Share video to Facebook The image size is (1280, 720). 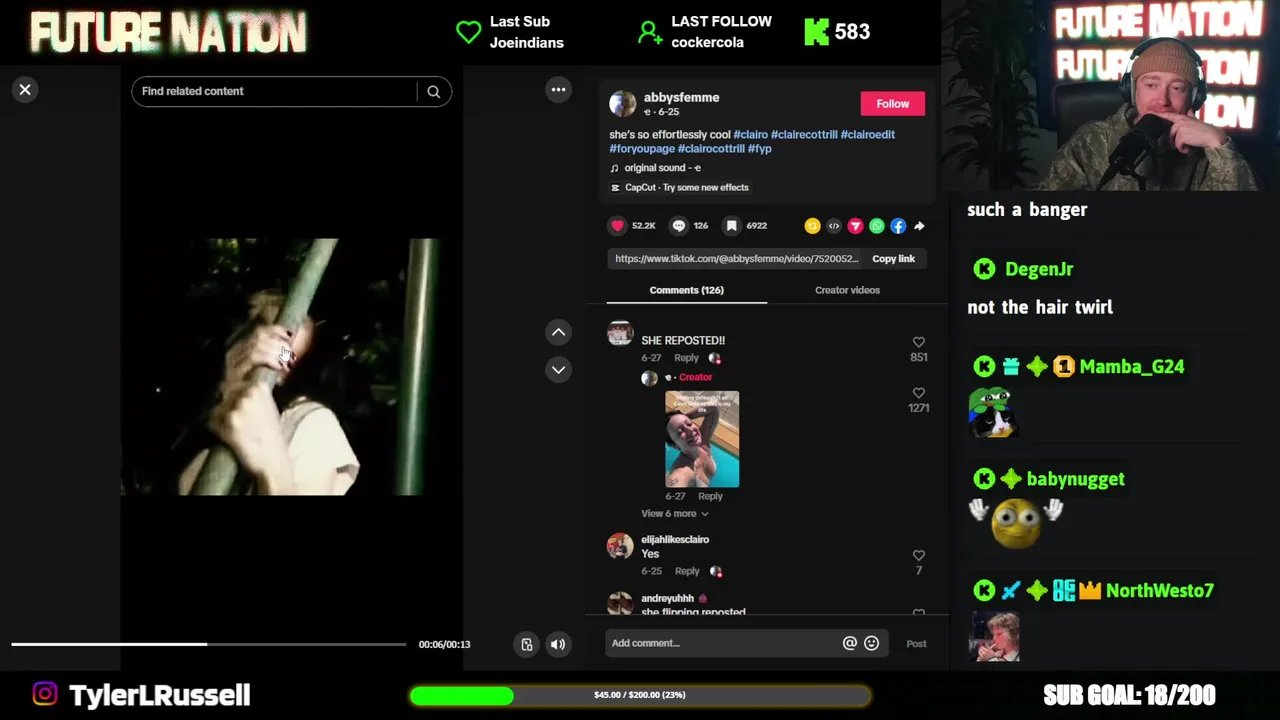(x=898, y=226)
